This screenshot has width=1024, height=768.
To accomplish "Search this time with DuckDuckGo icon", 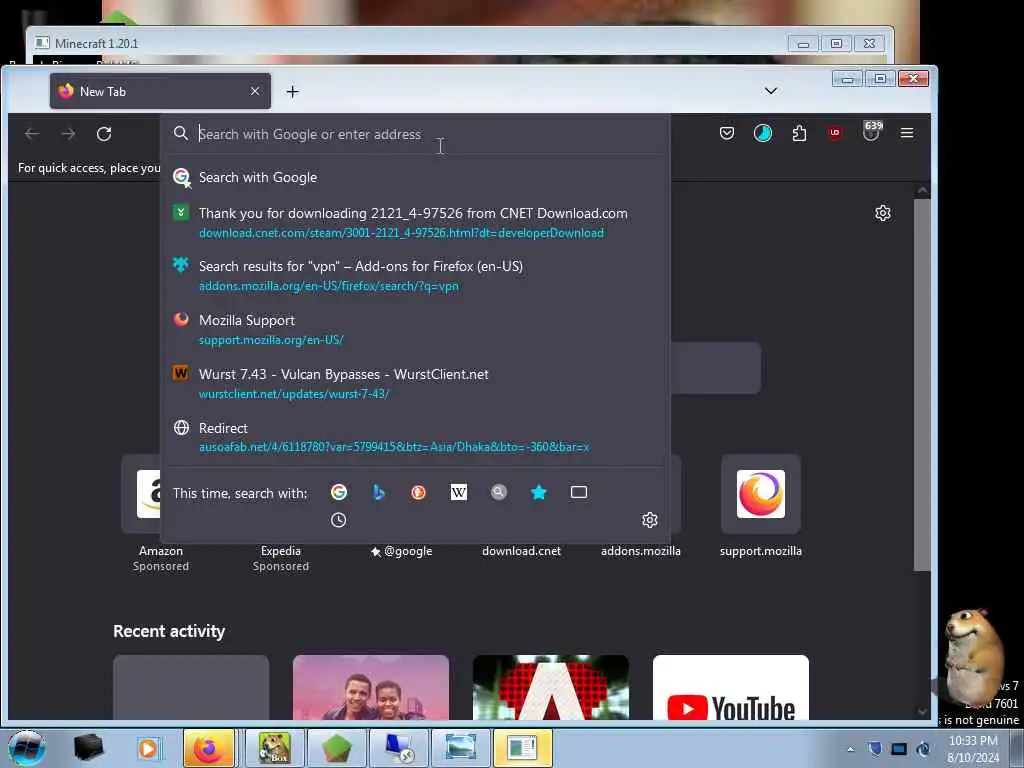I will click(419, 492).
